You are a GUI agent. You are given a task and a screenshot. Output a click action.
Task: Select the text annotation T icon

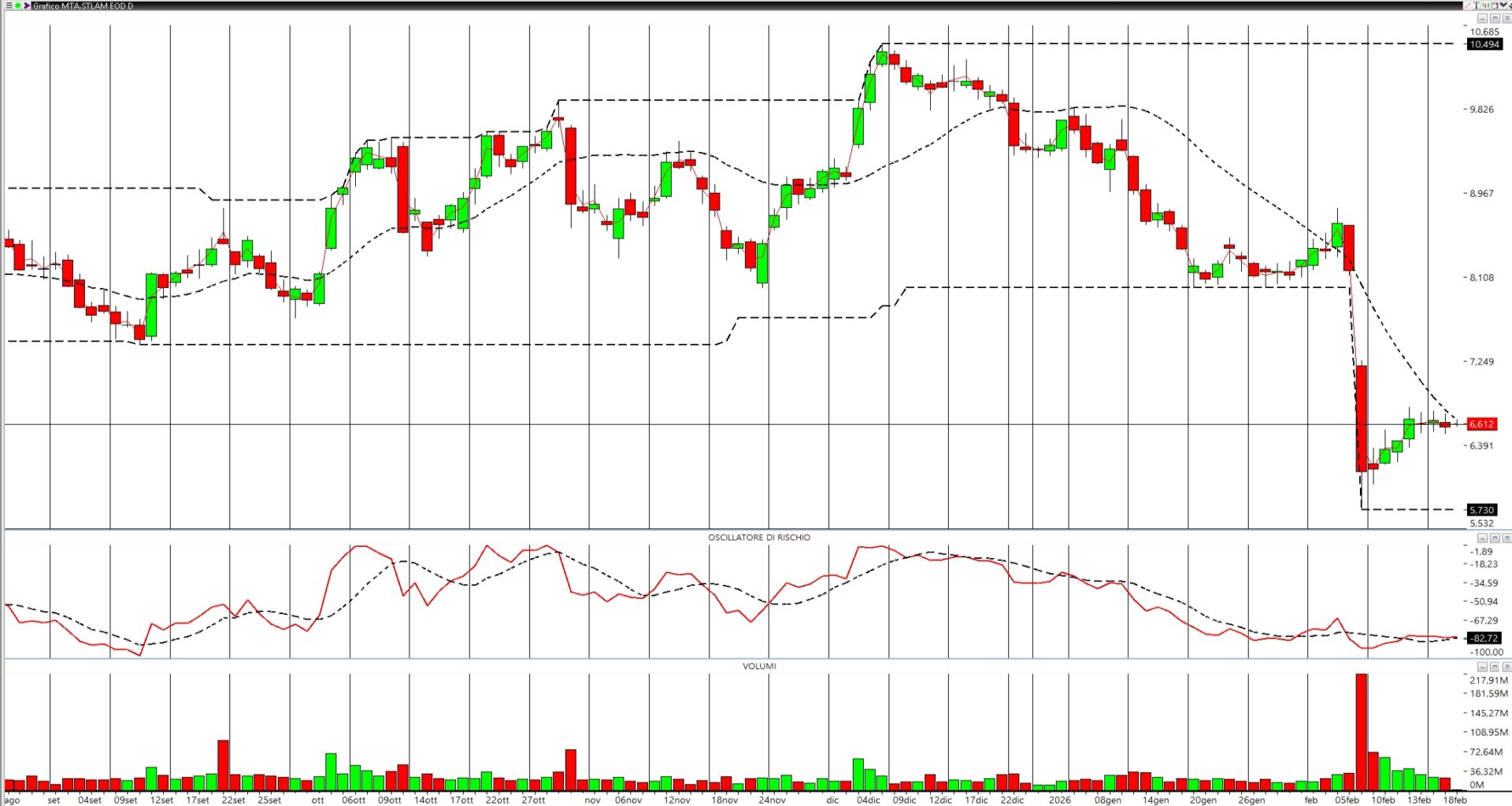pyautogui.click(x=1477, y=6)
